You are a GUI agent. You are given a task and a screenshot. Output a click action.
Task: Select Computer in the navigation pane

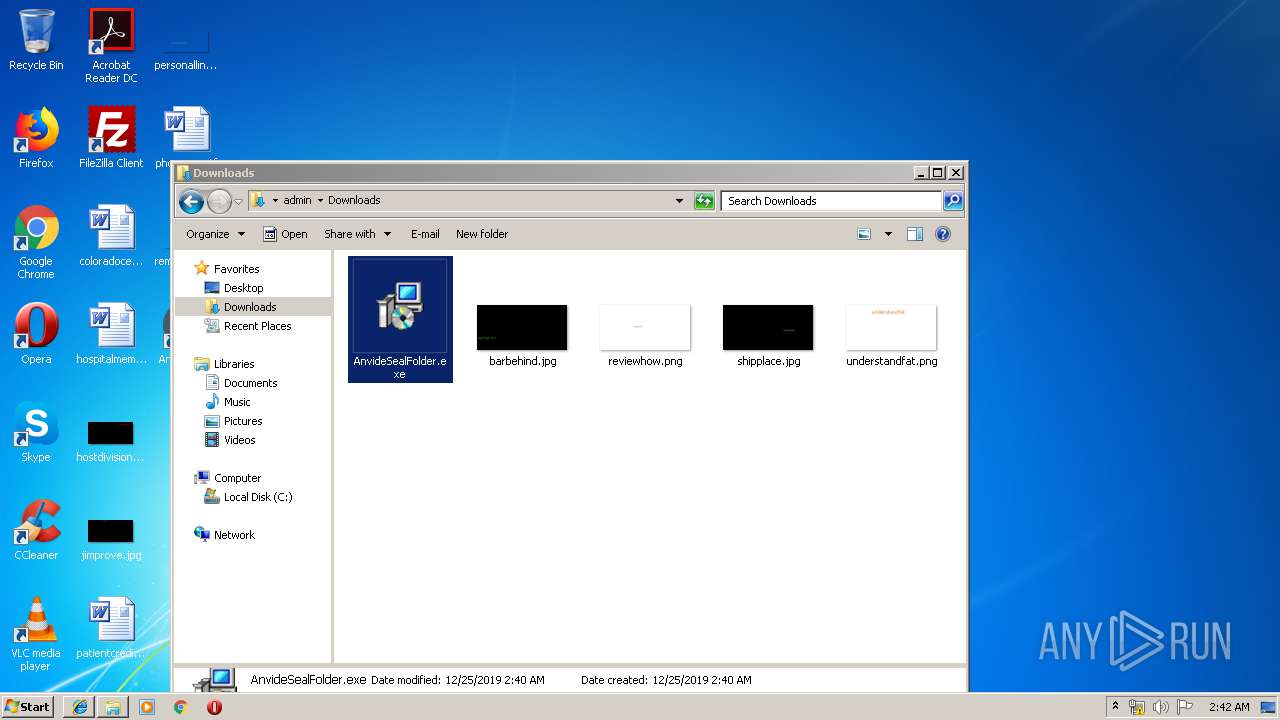(x=227, y=478)
